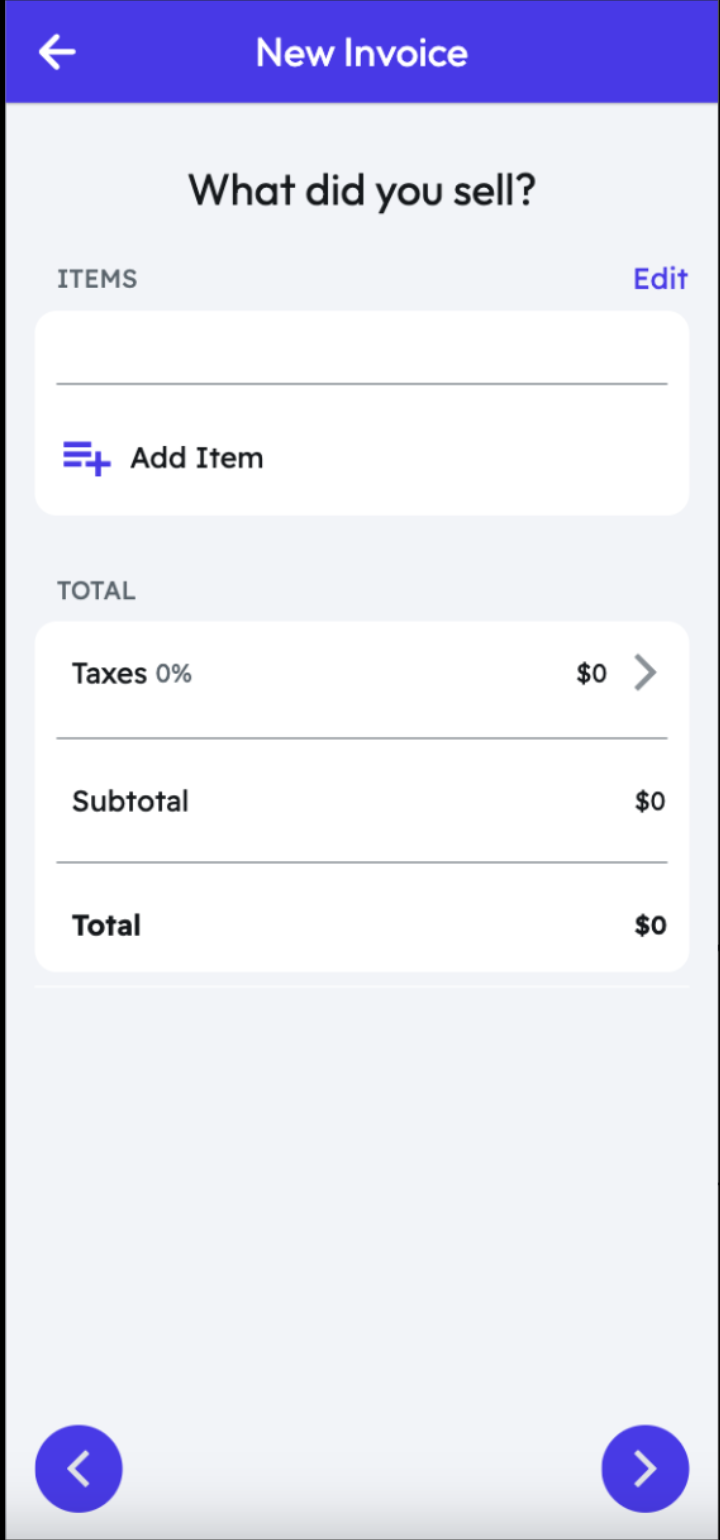Click the ITEMS section label
The height and width of the screenshot is (1540, 720).
tap(97, 279)
